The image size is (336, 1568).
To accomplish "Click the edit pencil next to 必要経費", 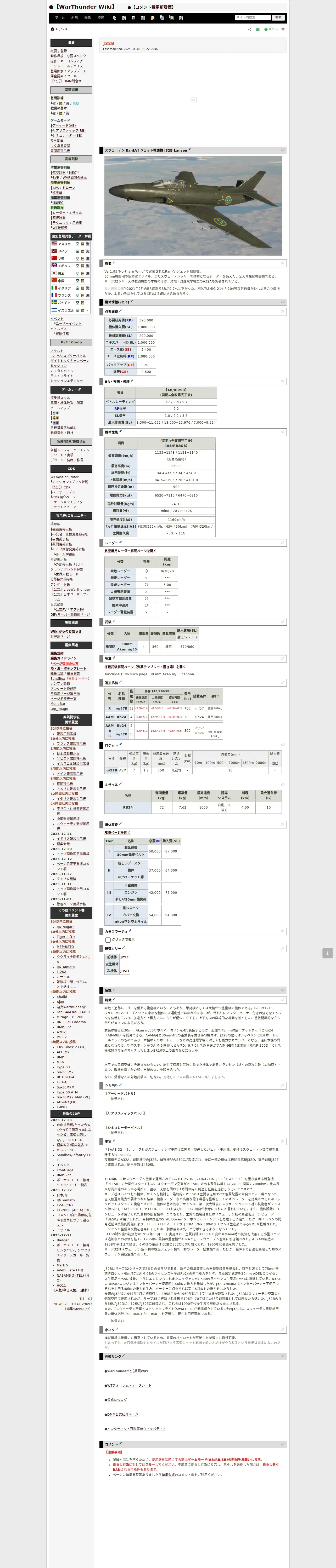I will coord(121,311).
